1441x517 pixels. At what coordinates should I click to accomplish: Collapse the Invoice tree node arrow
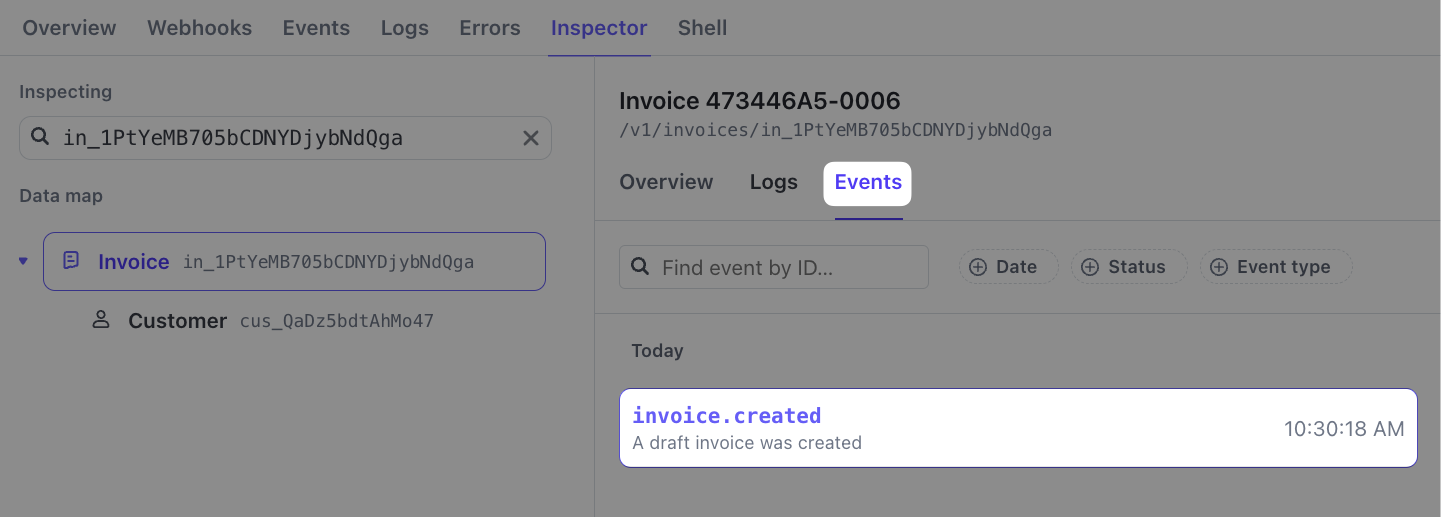tap(24, 262)
